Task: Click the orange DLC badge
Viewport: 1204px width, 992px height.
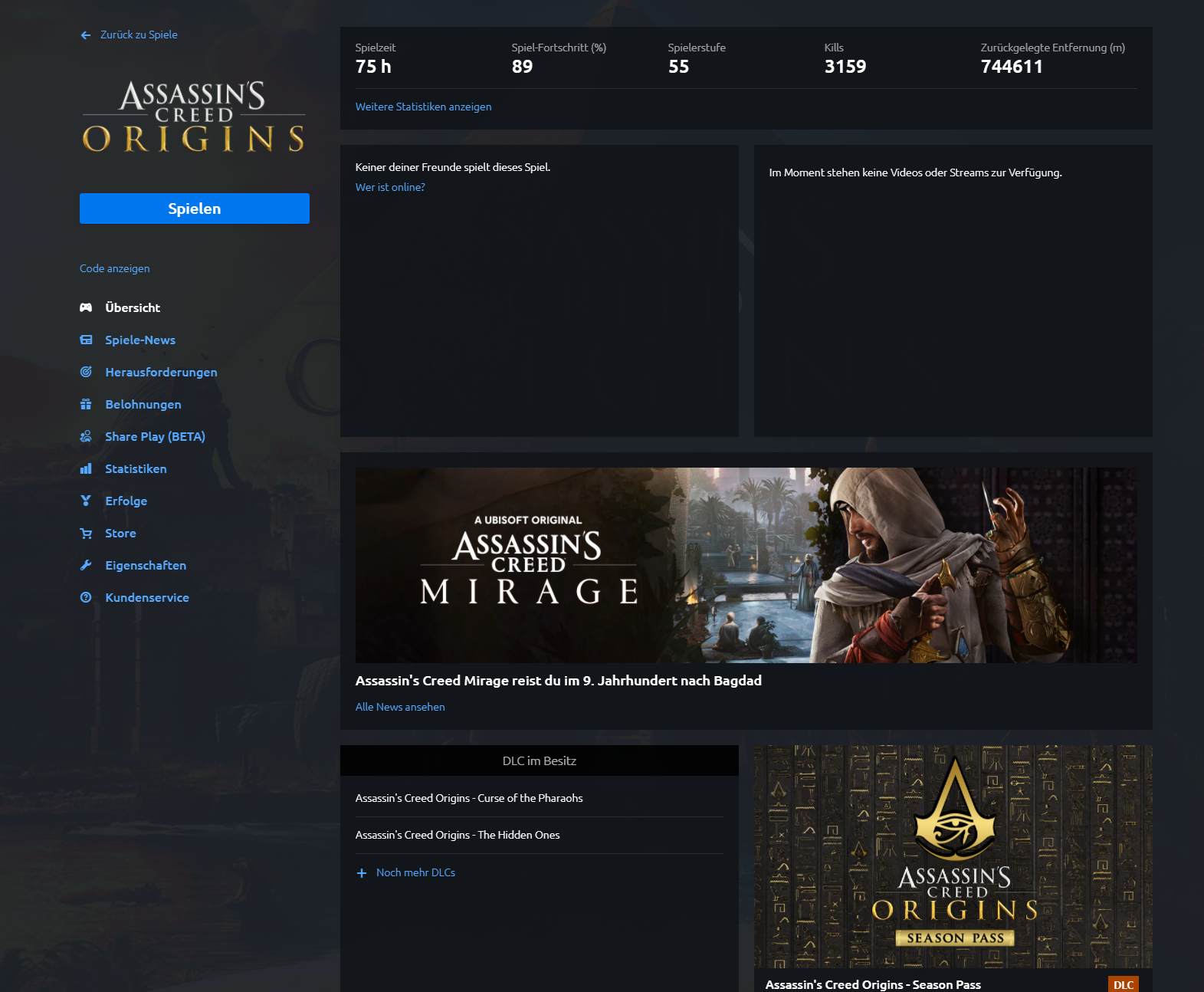Action: point(1124,984)
